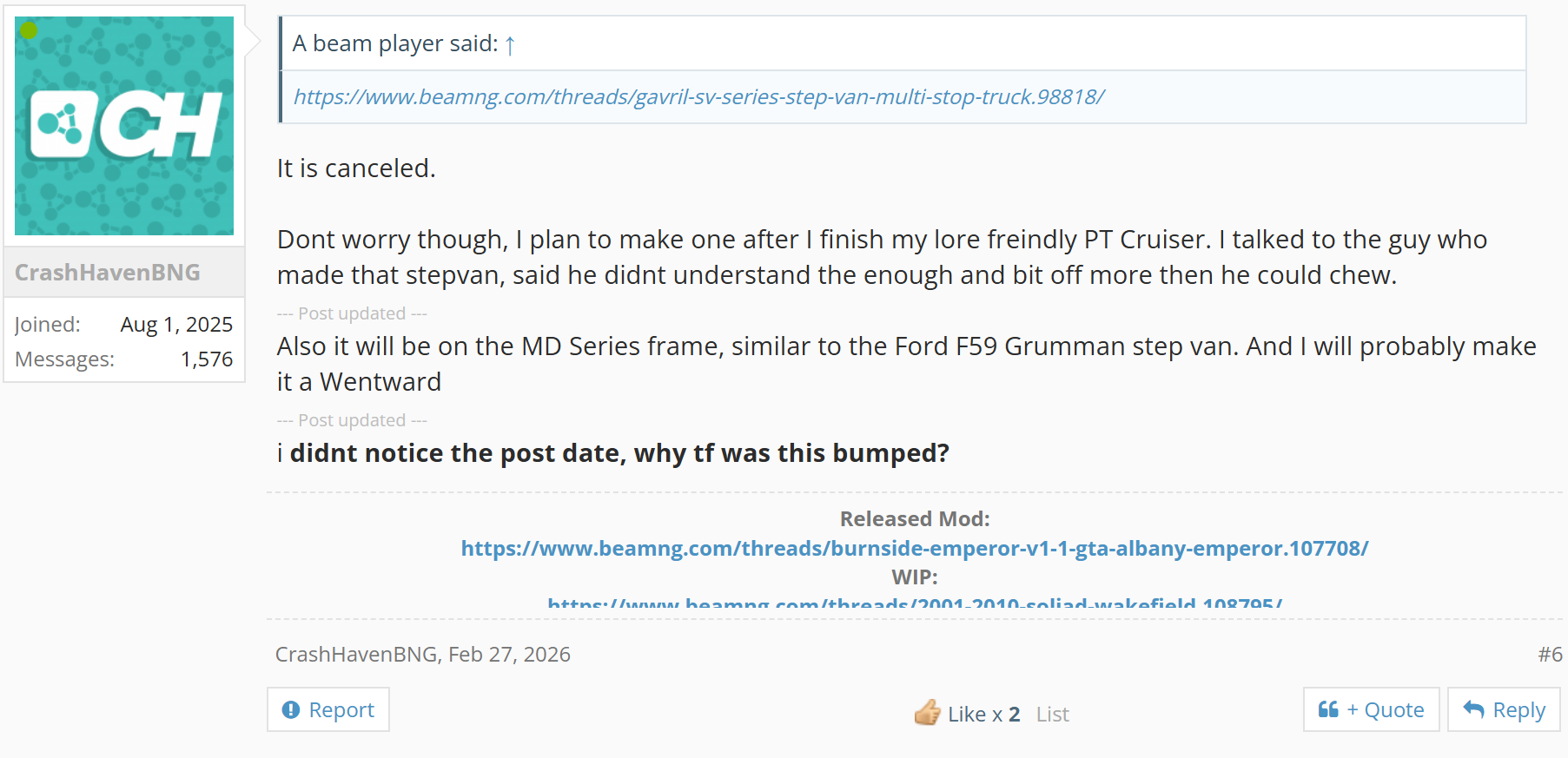Click the bold 'why tf was this bumped?' line
Screen dimensions: 1568x758
point(619,453)
